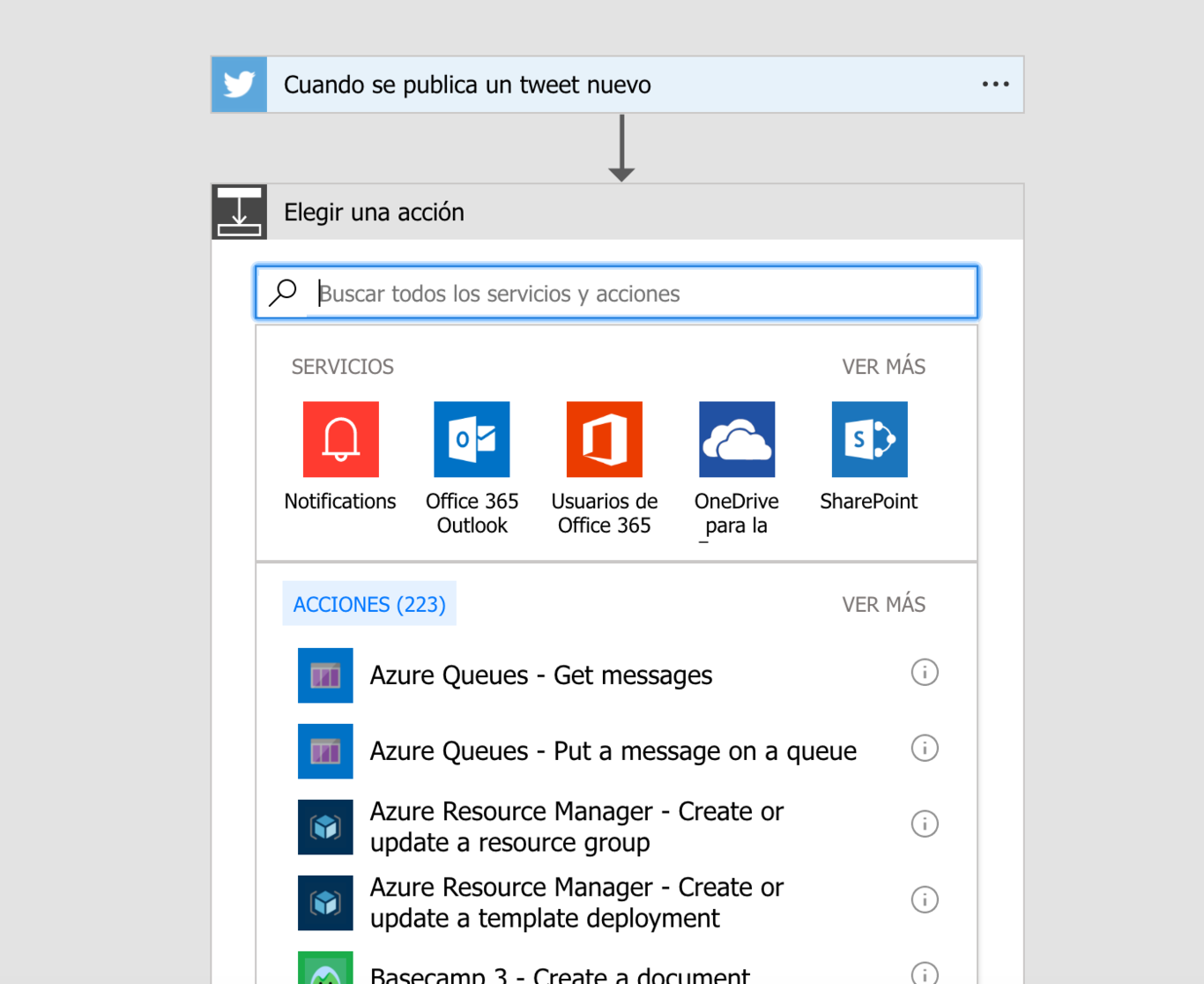Screen dimensions: 1204x984
Task: Click VER MÁS next to SERVICIOS
Action: pos(883,367)
